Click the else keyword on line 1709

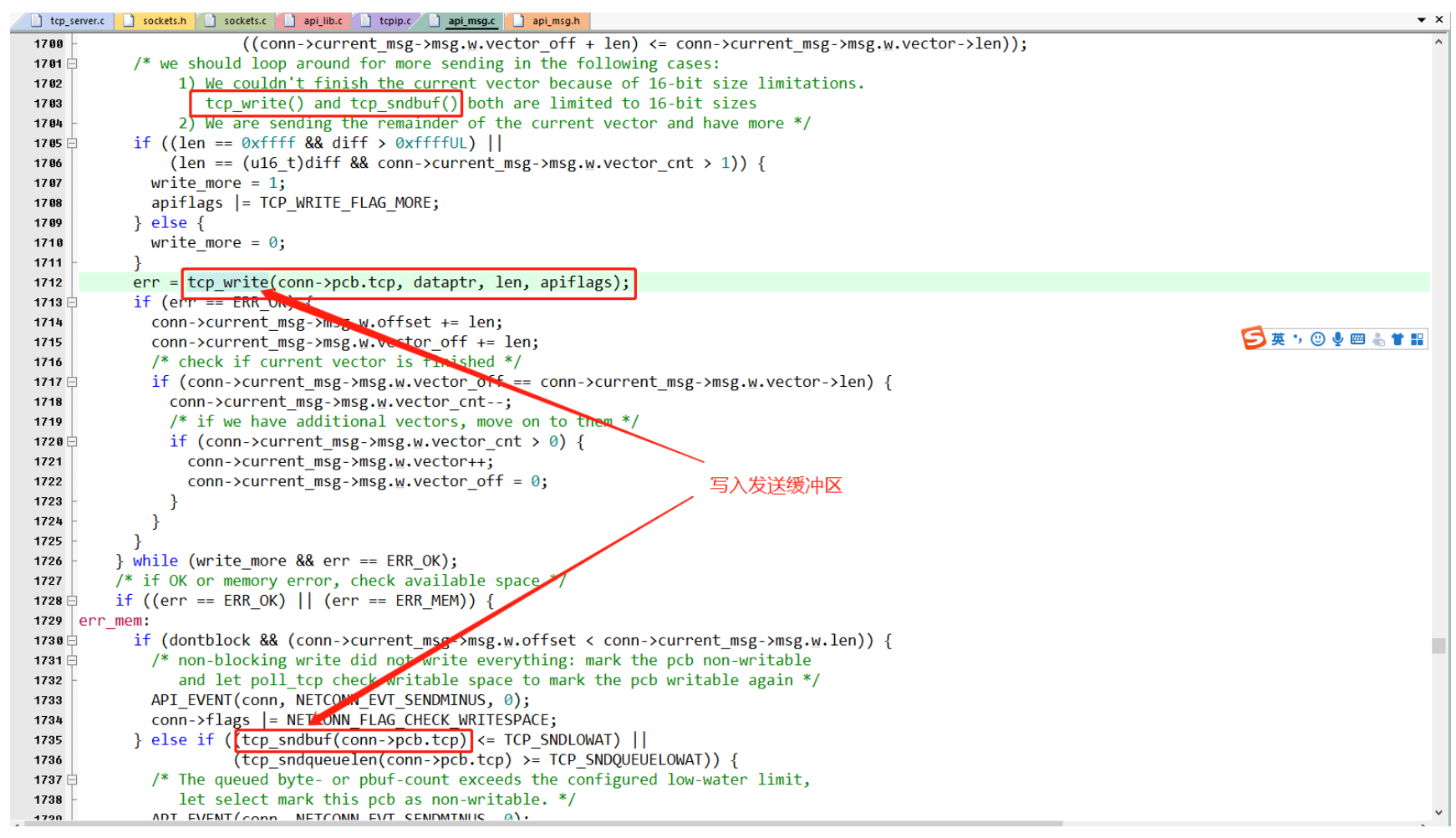click(169, 223)
